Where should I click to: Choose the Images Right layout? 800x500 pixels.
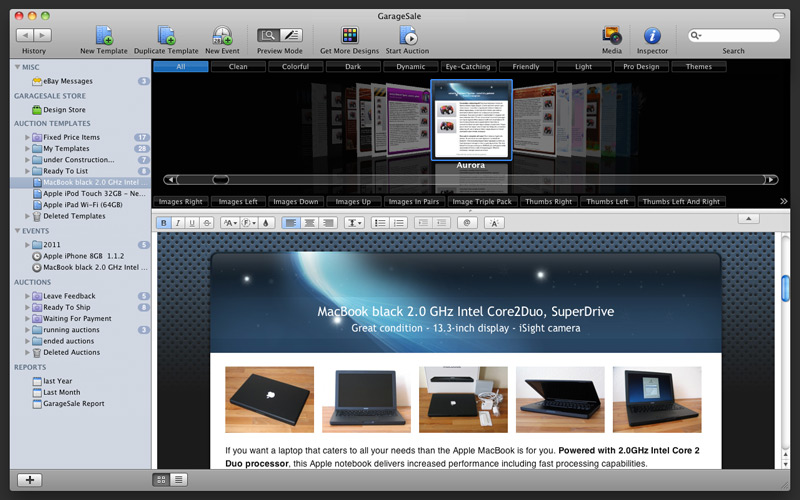[181, 202]
